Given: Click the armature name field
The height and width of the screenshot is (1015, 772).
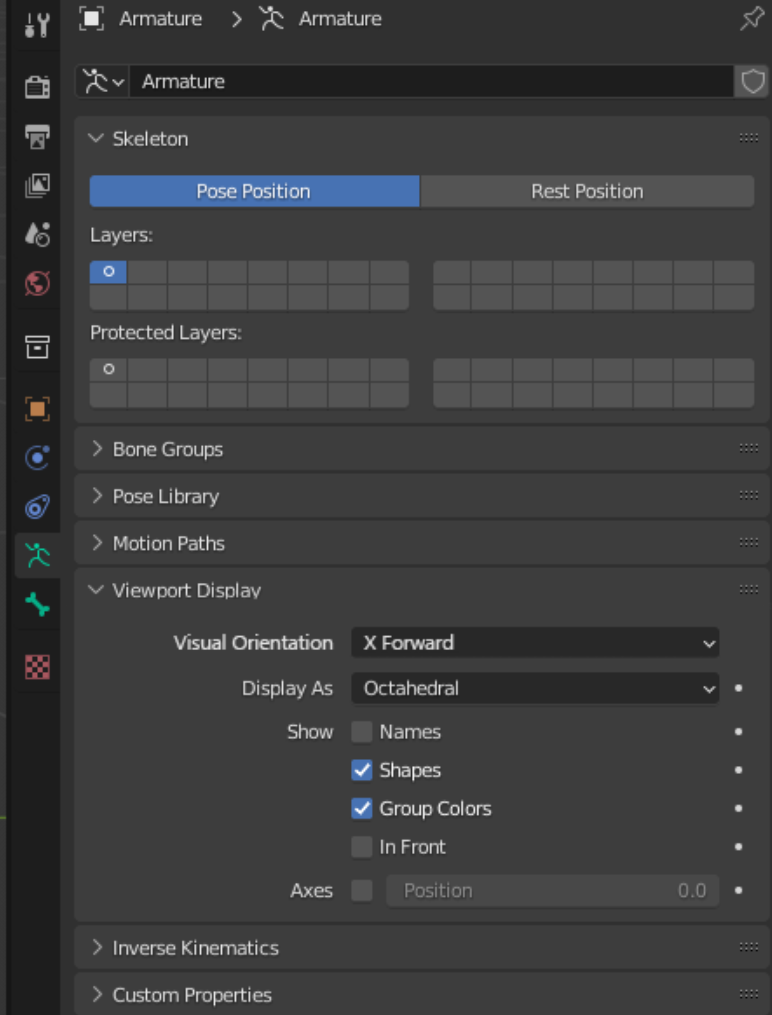Looking at the screenshot, I should [x=432, y=82].
